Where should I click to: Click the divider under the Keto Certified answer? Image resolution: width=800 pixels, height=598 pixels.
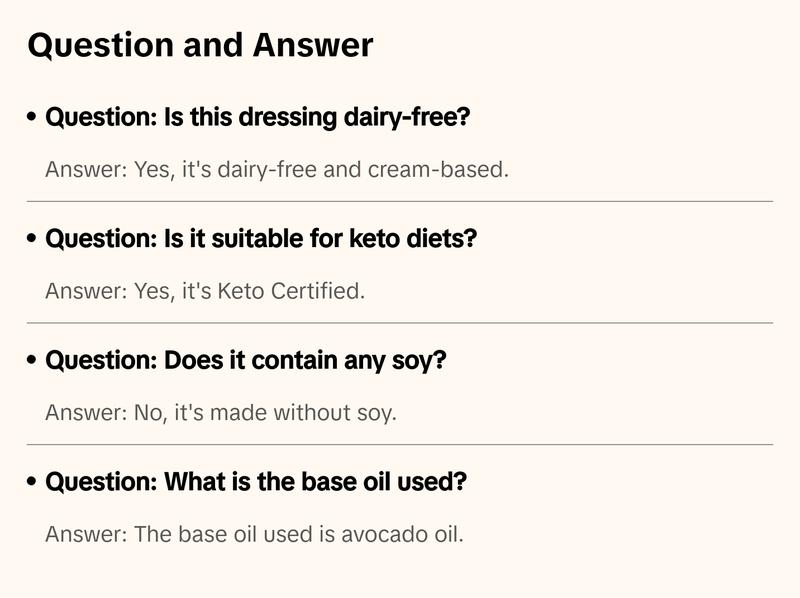coord(400,323)
